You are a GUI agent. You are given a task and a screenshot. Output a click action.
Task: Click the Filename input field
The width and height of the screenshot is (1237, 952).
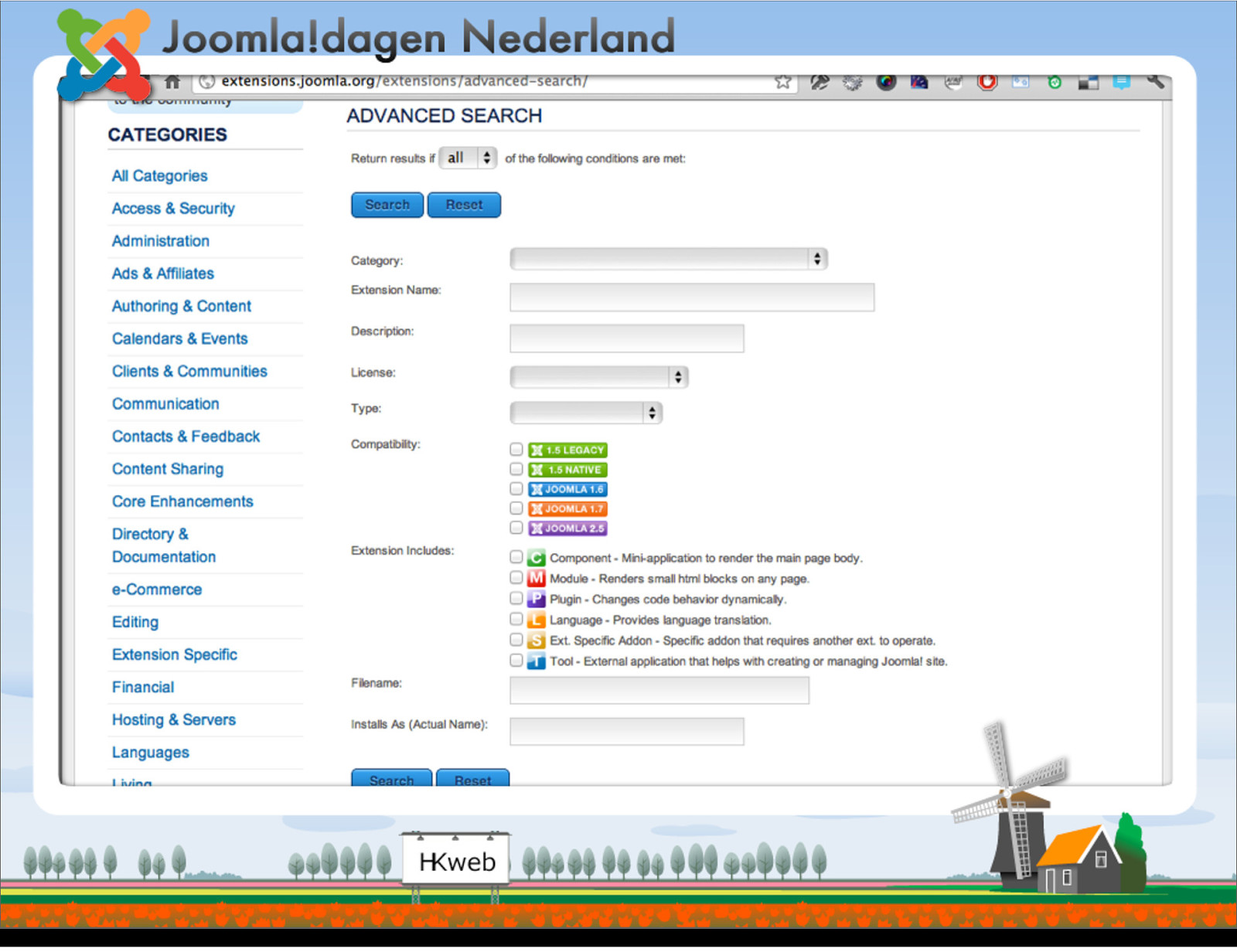click(x=659, y=690)
